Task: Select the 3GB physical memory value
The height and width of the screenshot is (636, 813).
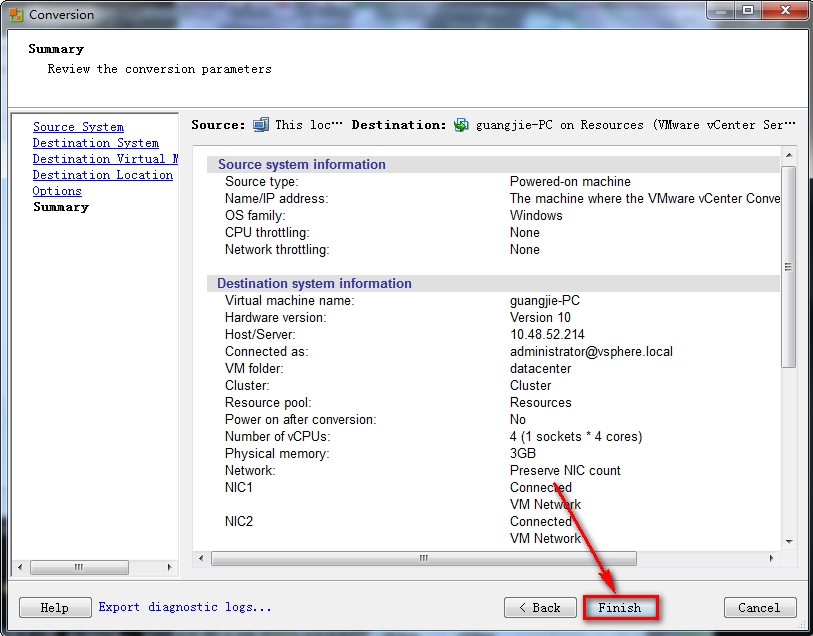Action: pyautogui.click(x=523, y=454)
